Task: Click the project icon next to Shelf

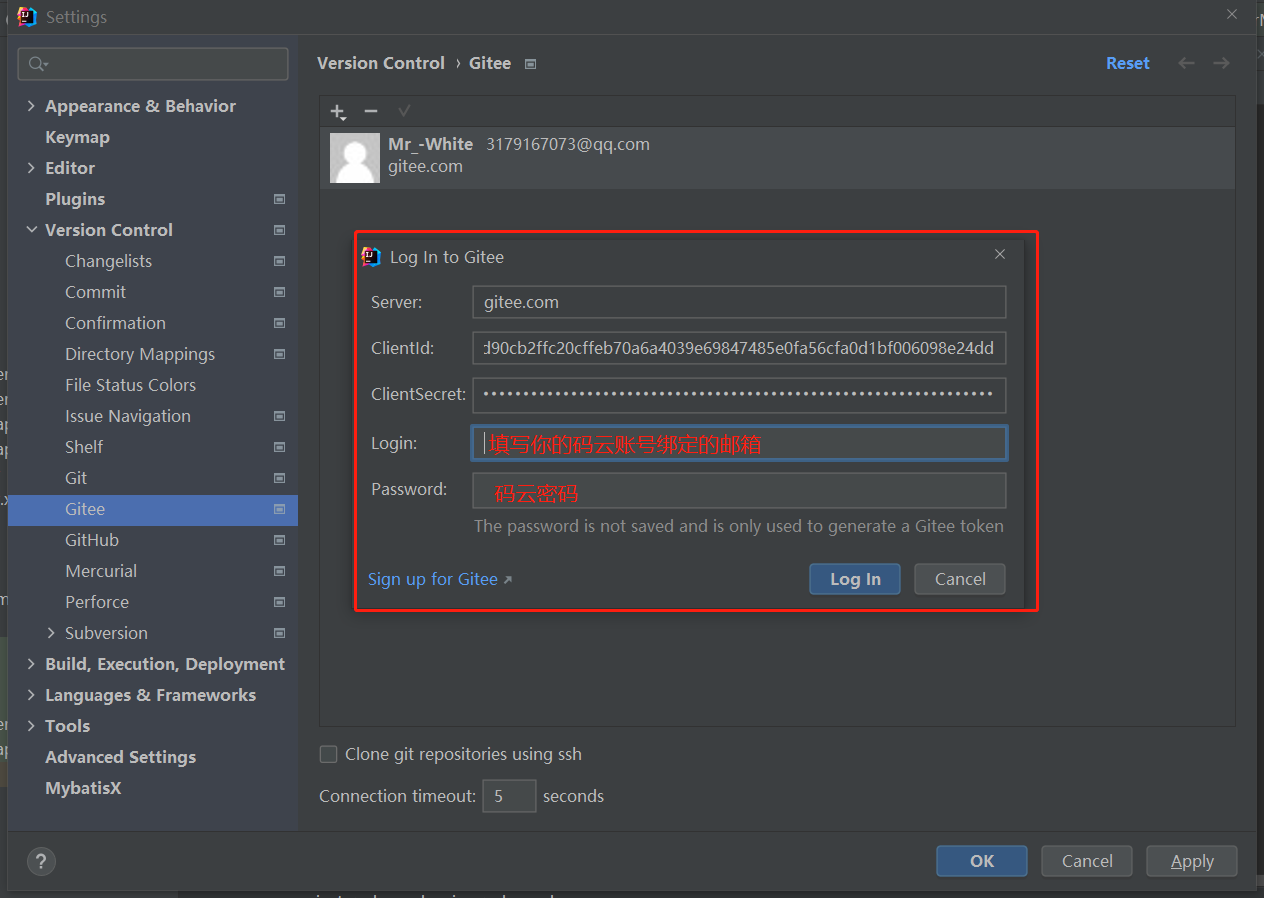Action: click(x=280, y=447)
